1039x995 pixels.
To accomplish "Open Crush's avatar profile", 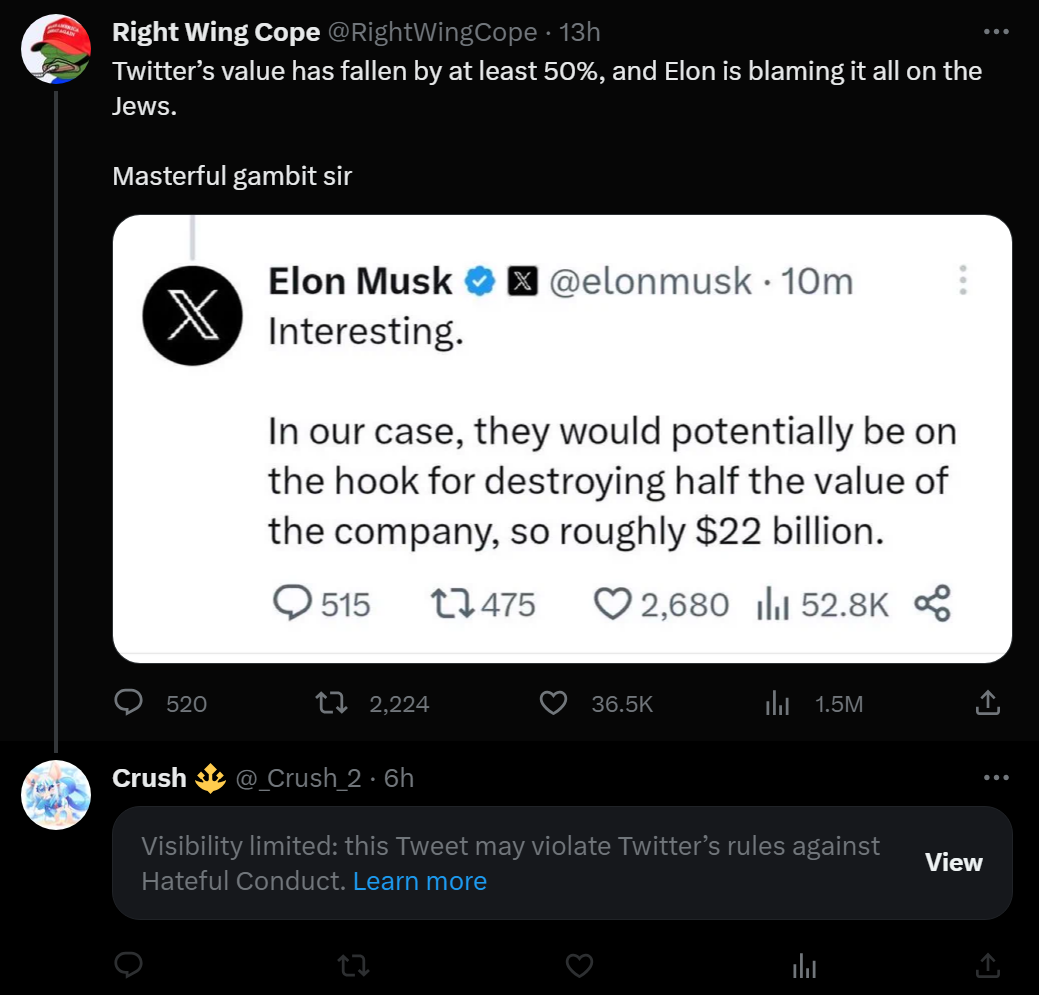I will pos(56,795).
